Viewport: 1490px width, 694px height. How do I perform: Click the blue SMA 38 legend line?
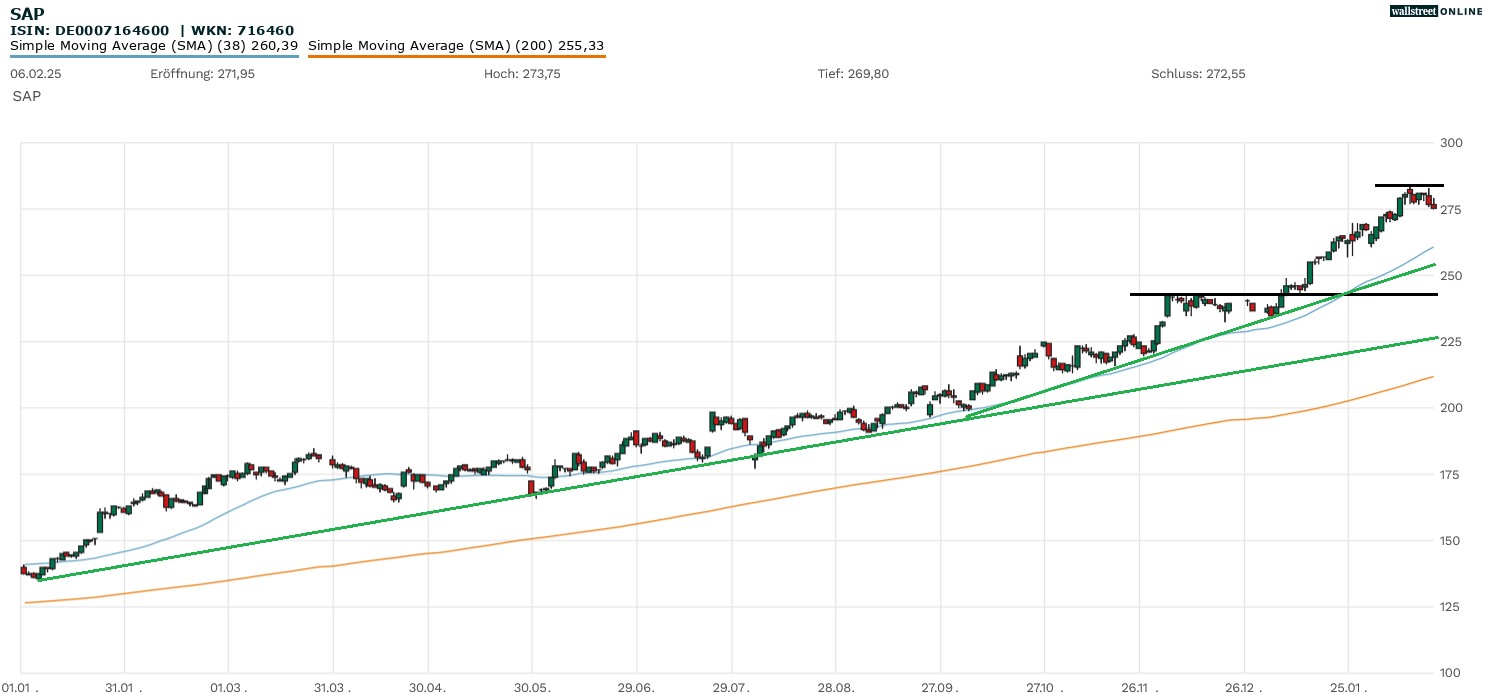pyautogui.click(x=154, y=56)
